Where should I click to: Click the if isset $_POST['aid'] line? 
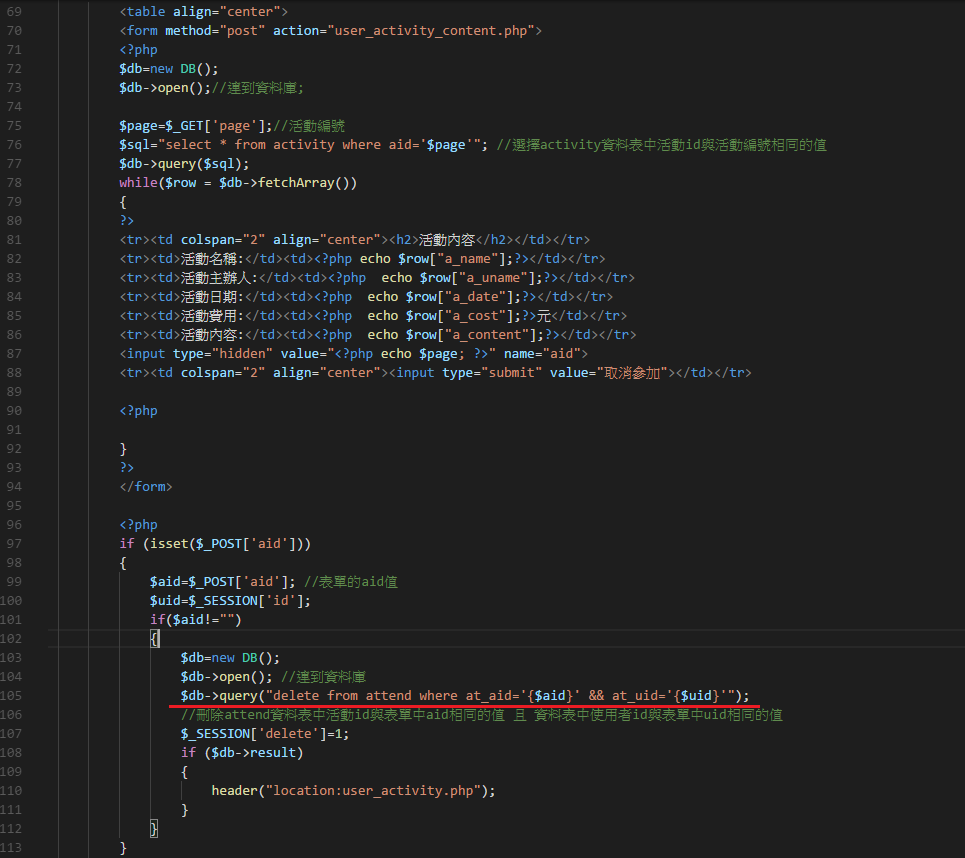tap(215, 544)
